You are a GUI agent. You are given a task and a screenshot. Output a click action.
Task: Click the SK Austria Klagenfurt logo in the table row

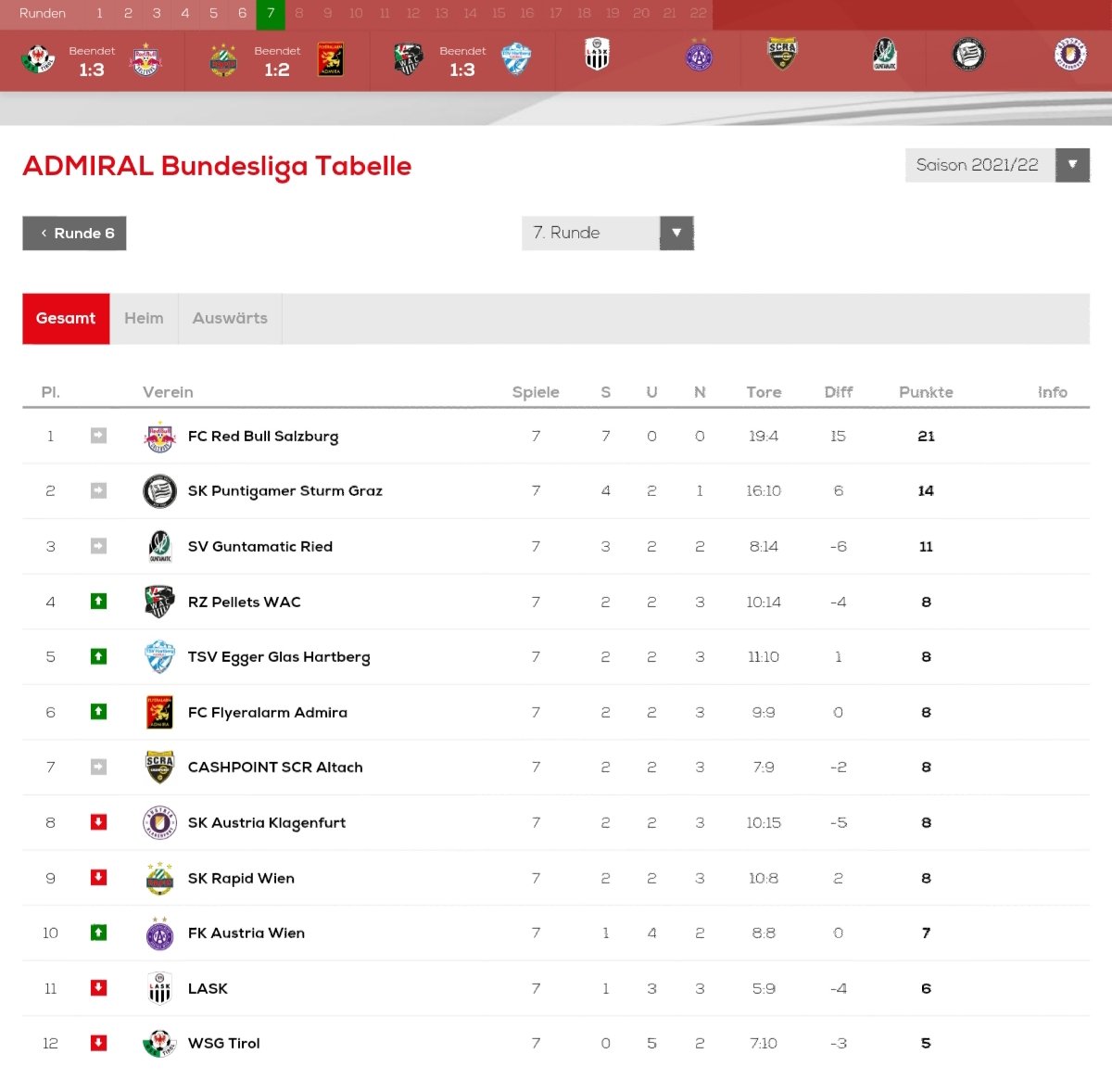coord(159,822)
